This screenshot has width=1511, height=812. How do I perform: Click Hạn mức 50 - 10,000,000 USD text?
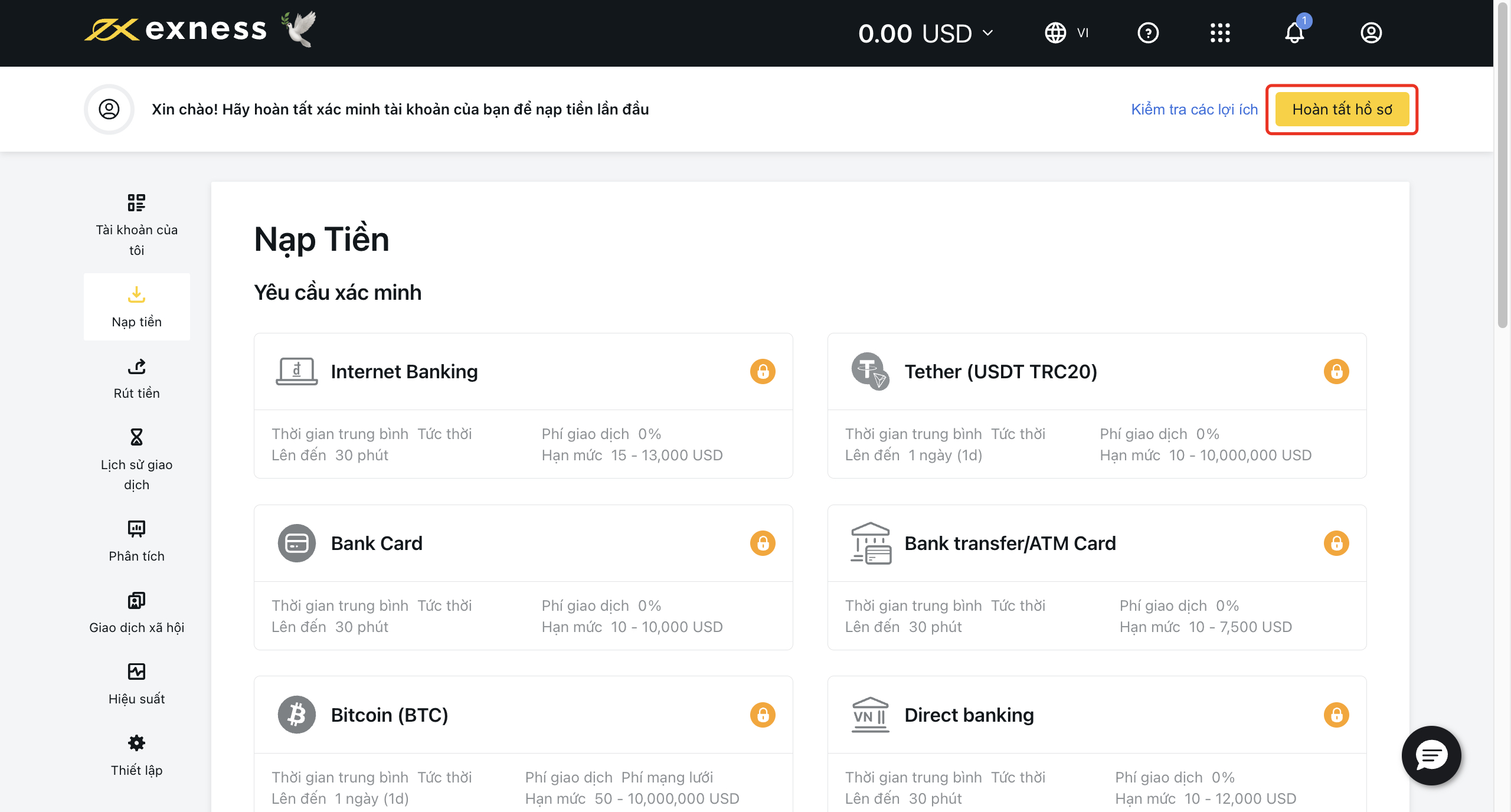pyautogui.click(x=632, y=799)
